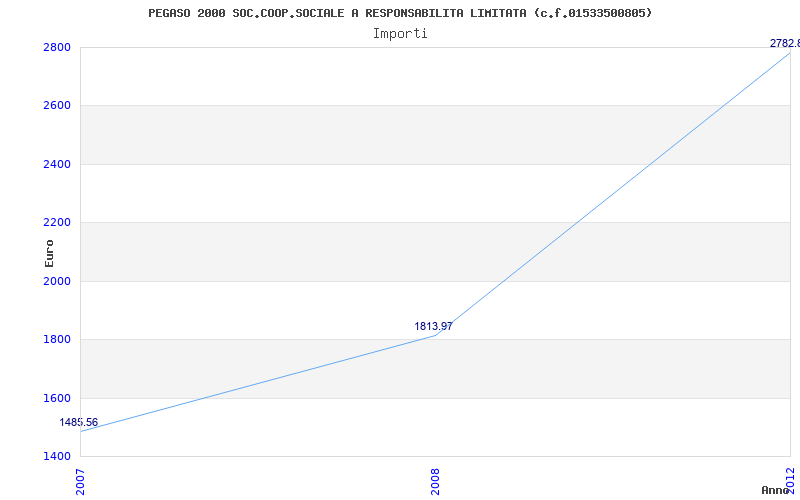Click the Euro y-axis title
The height and width of the screenshot is (500, 800).
(49, 254)
